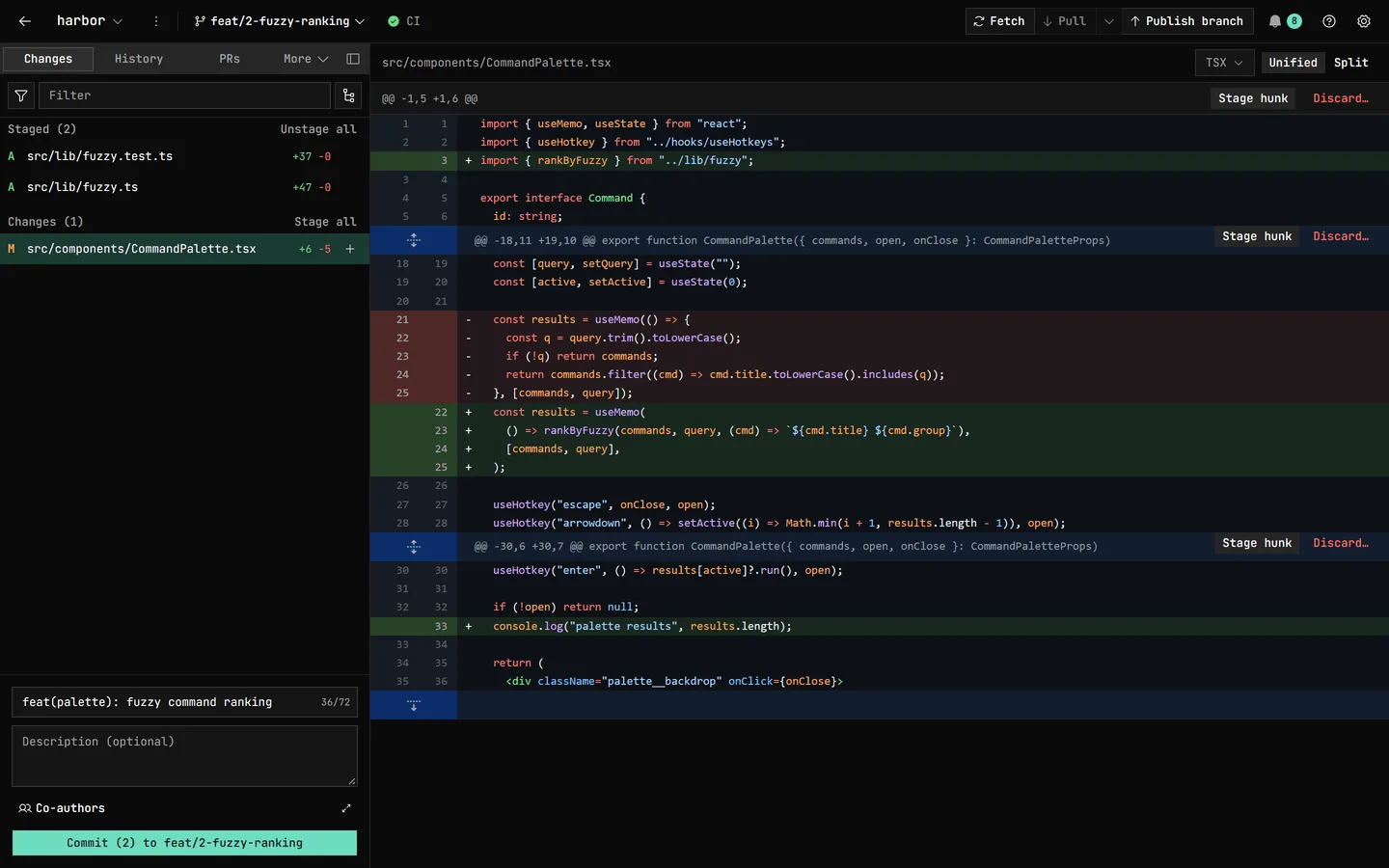
Task: Stage CommandPalette.tsx with the plus icon
Action: coord(350,249)
